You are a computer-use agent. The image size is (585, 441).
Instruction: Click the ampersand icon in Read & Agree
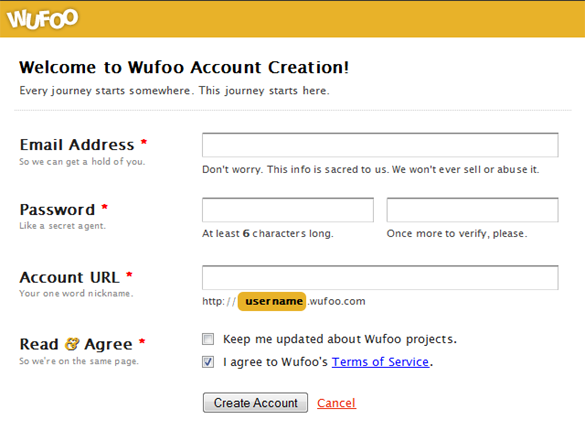(x=72, y=344)
